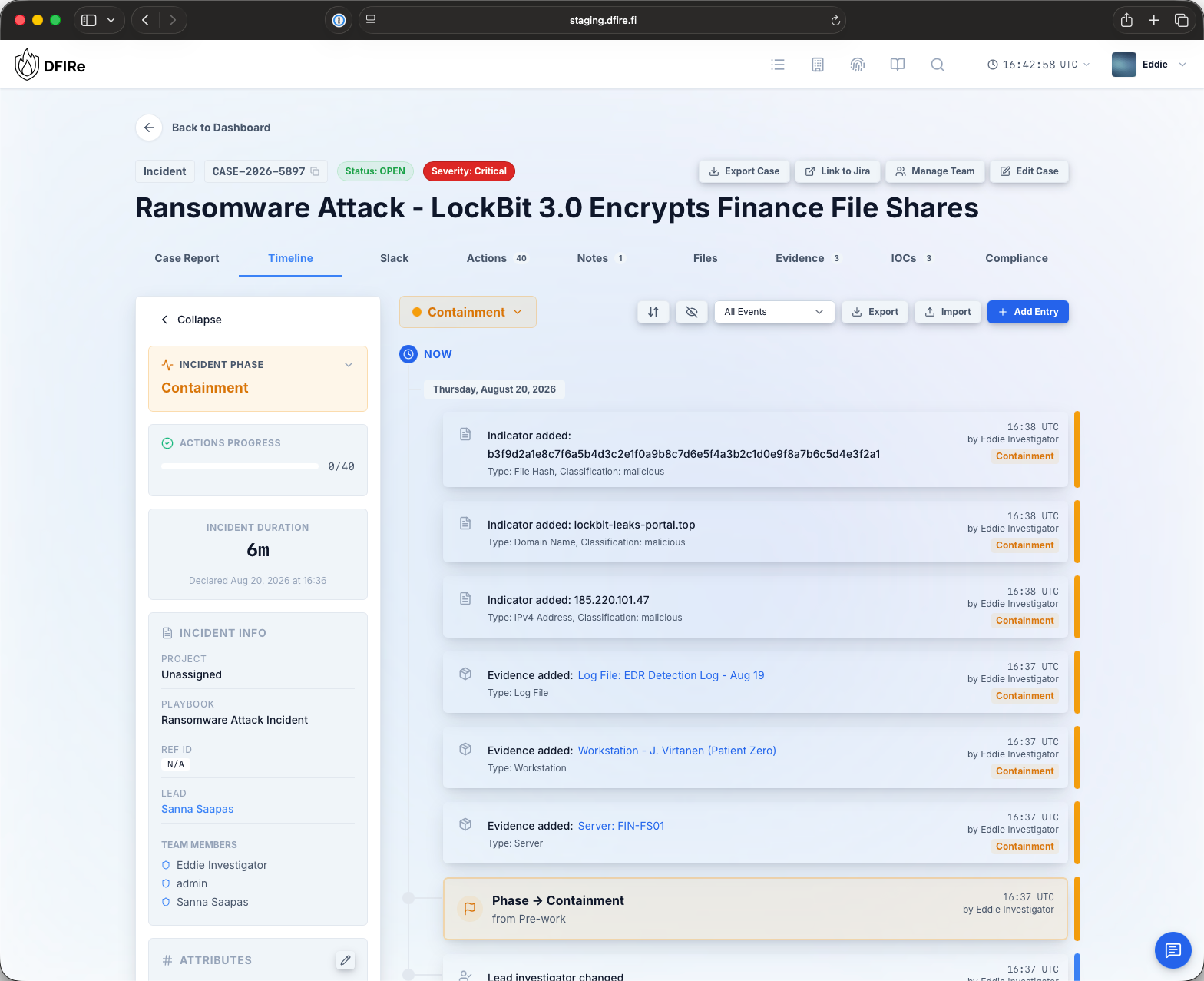Viewport: 1204px width, 981px height.
Task: Reload the staging.dfire.fi page
Action: (835, 21)
